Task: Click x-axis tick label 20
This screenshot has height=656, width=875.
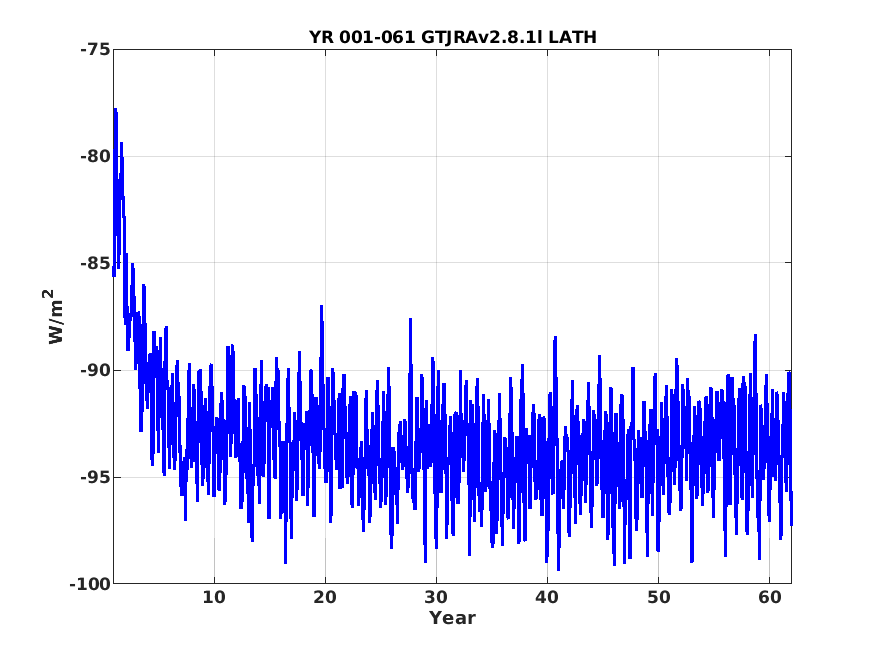Action: (325, 597)
